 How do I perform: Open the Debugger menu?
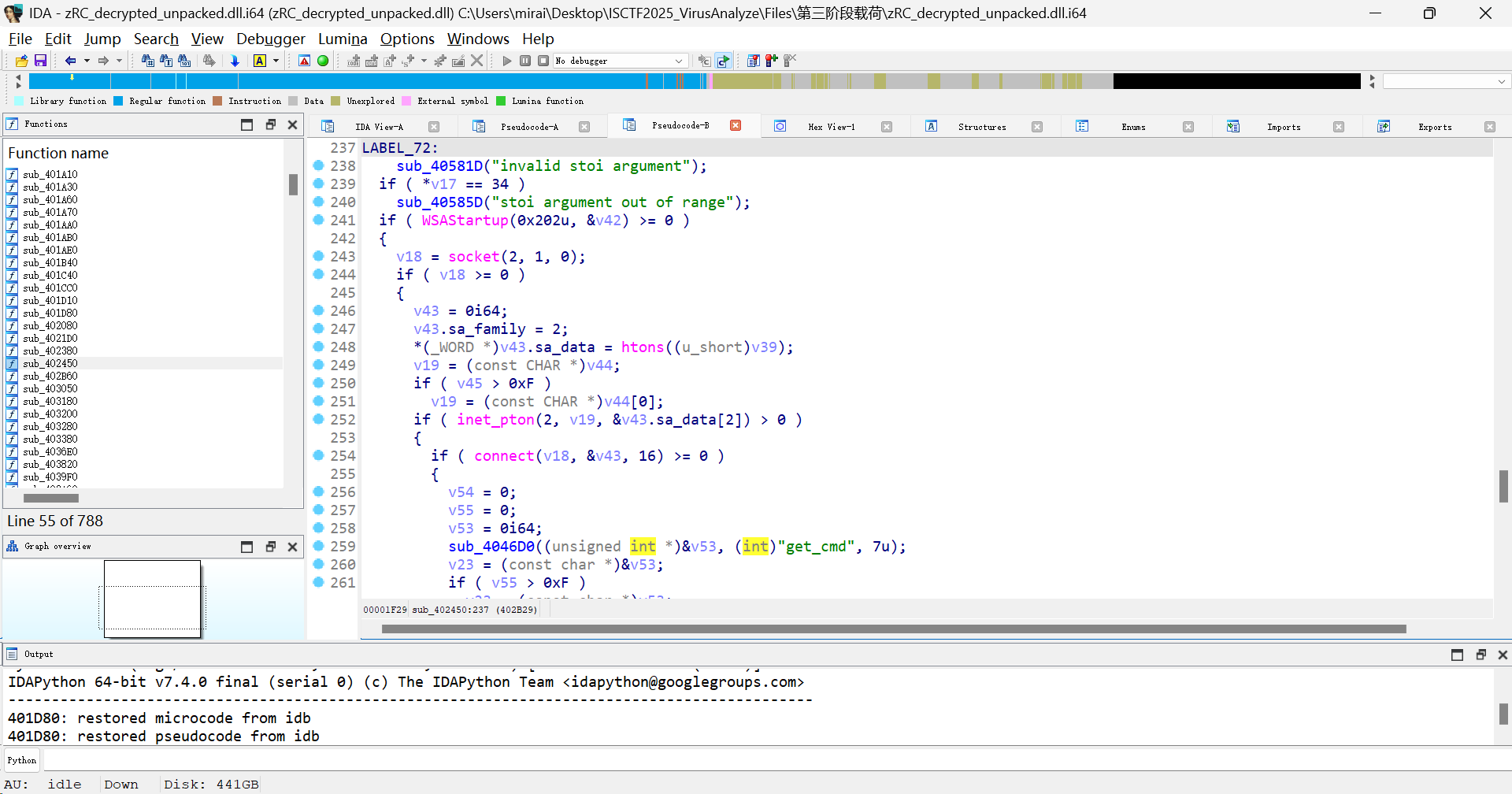pos(271,39)
